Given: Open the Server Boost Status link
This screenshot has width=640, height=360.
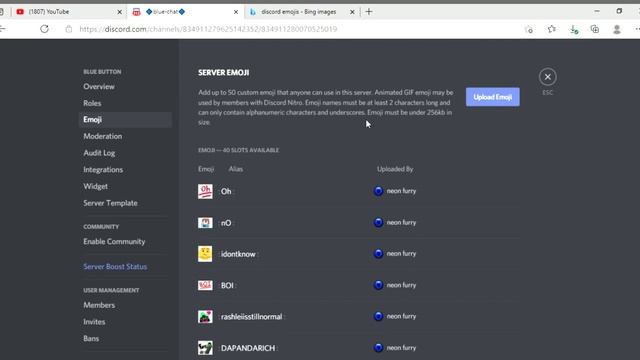Looking at the screenshot, I should coord(115,267).
